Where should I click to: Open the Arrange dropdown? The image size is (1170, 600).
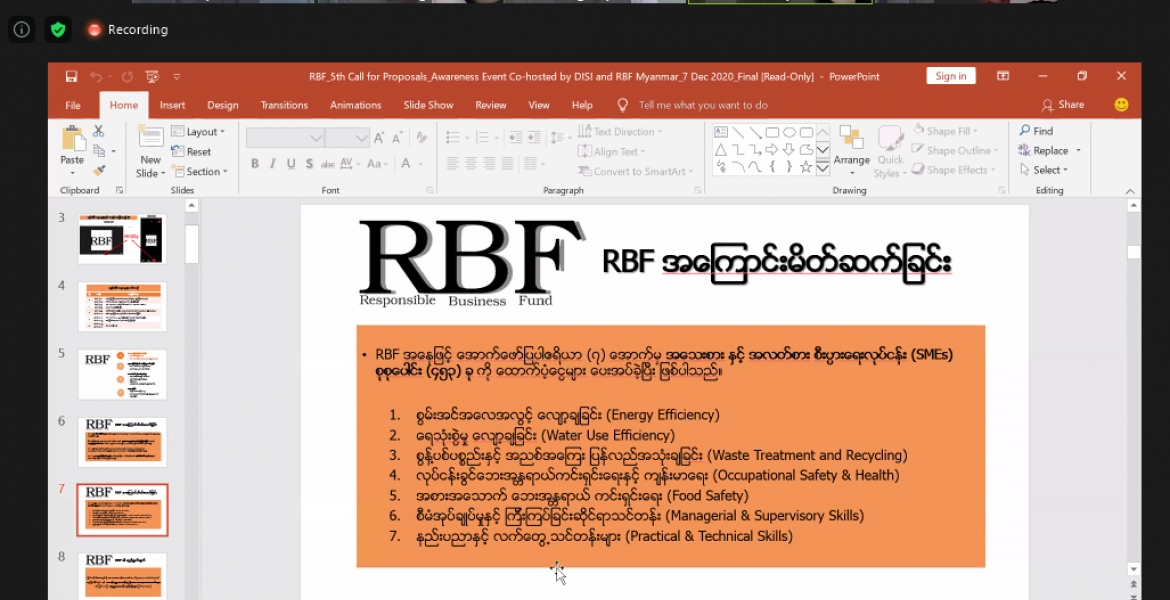coord(851,151)
